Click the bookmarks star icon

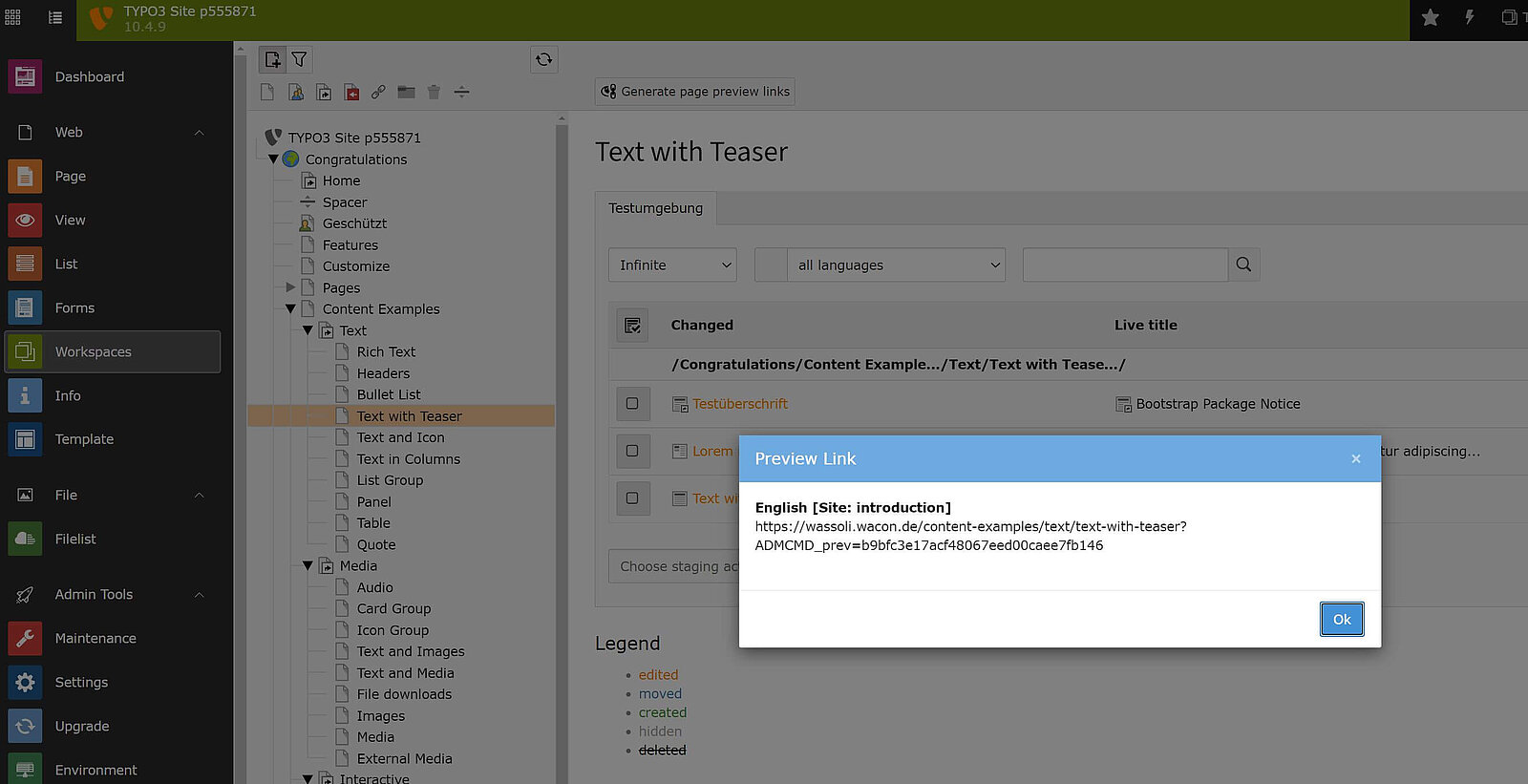(x=1430, y=18)
